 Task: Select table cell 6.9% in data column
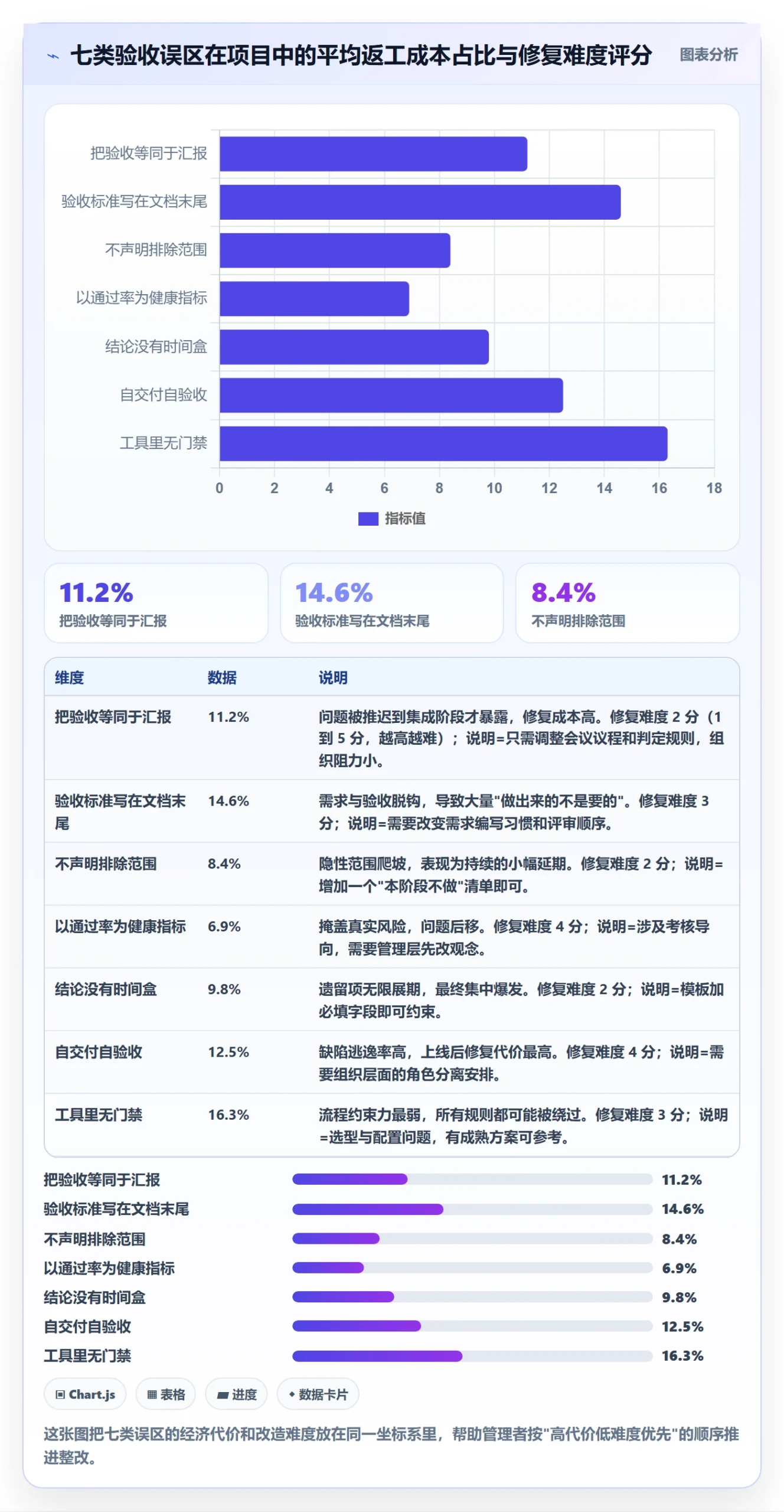pos(224,926)
